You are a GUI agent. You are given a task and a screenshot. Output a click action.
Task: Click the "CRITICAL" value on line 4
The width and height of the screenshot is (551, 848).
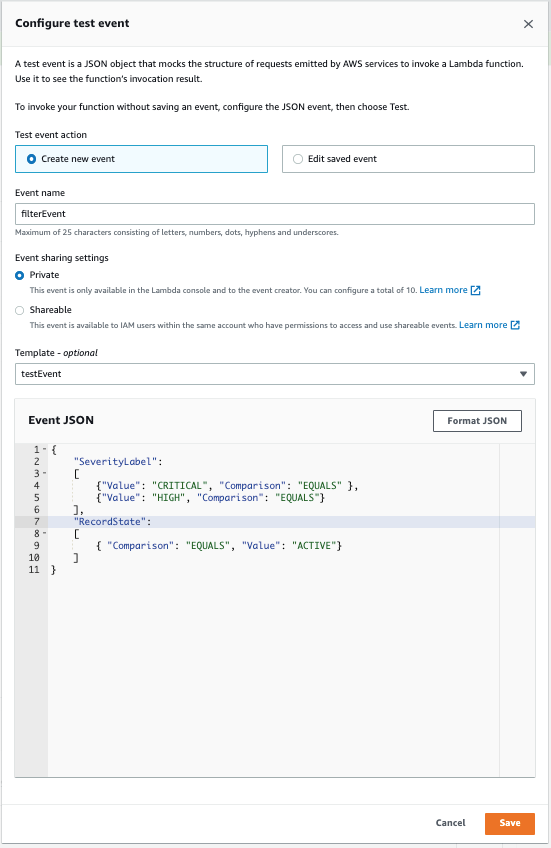[180, 486]
